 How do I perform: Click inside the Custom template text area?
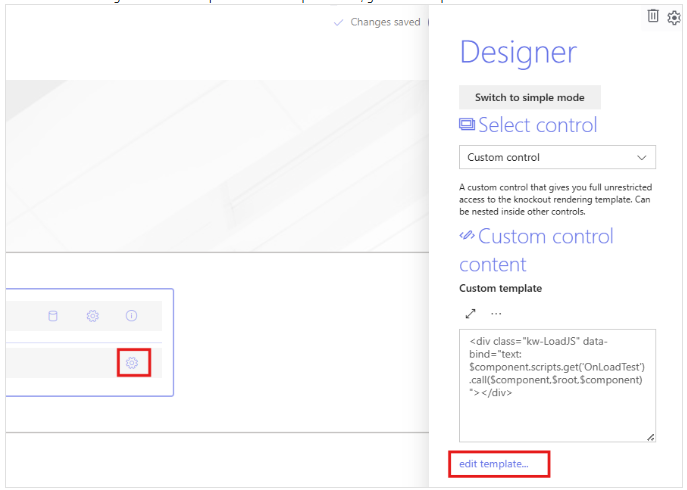click(557, 386)
